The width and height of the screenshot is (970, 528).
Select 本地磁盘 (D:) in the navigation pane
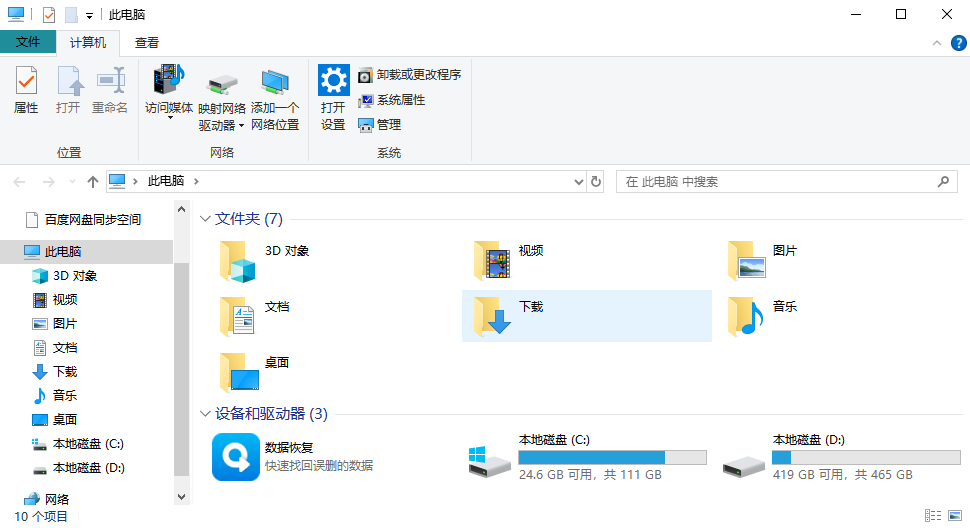[88, 468]
